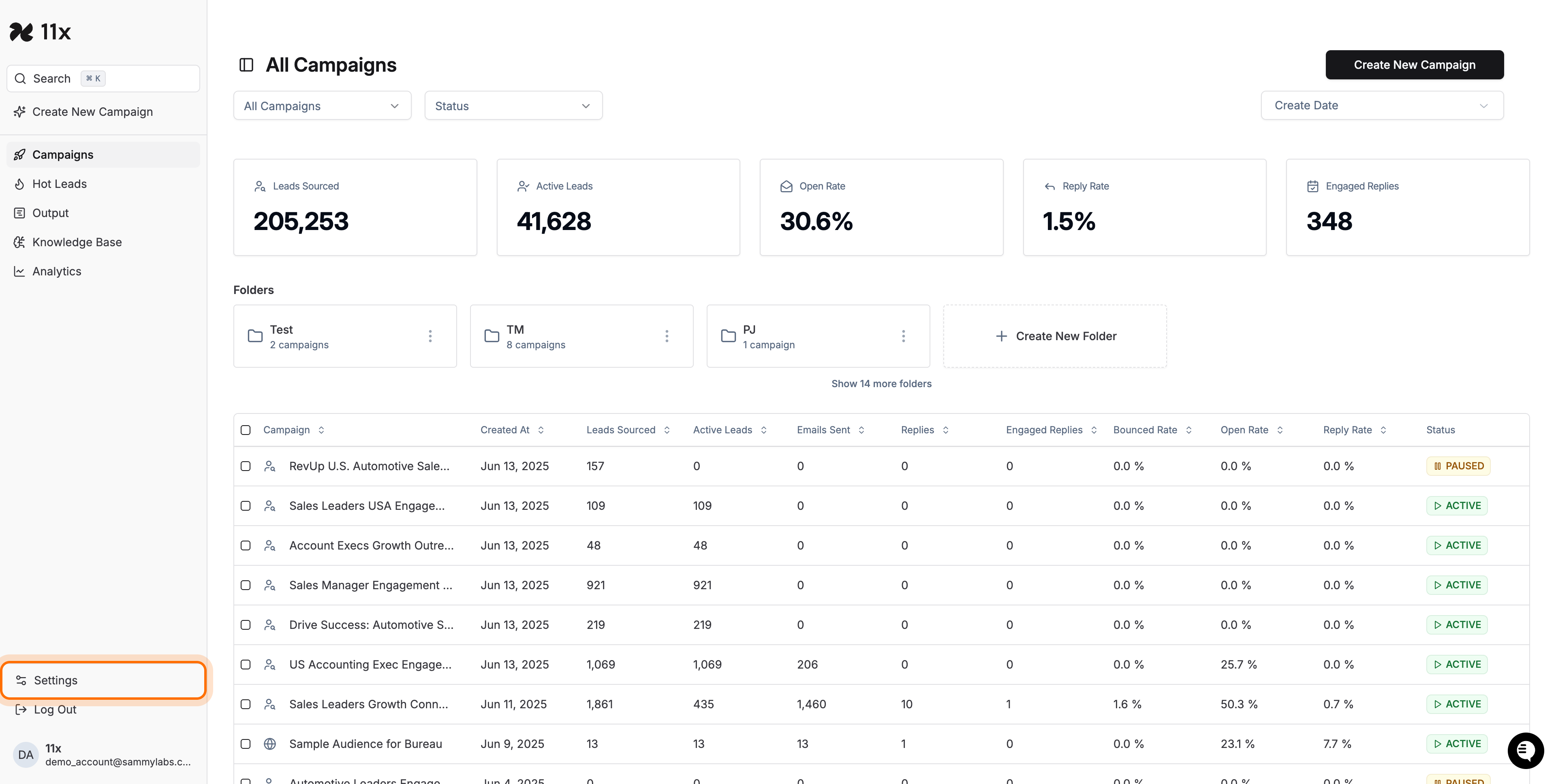Toggle sidebar panel icon beside All Campaigns
The width and height of the screenshot is (1556, 784).
tap(246, 64)
